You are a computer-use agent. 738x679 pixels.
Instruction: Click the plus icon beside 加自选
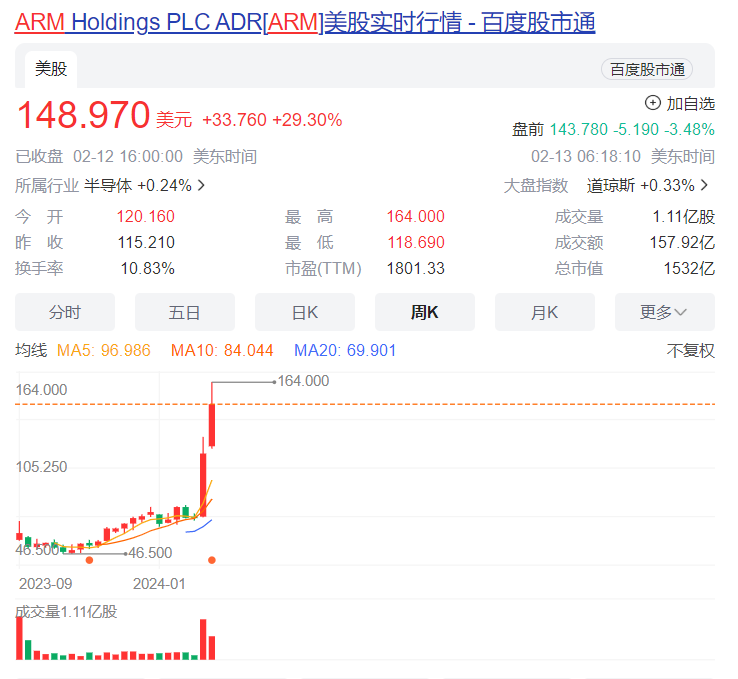(x=652, y=103)
